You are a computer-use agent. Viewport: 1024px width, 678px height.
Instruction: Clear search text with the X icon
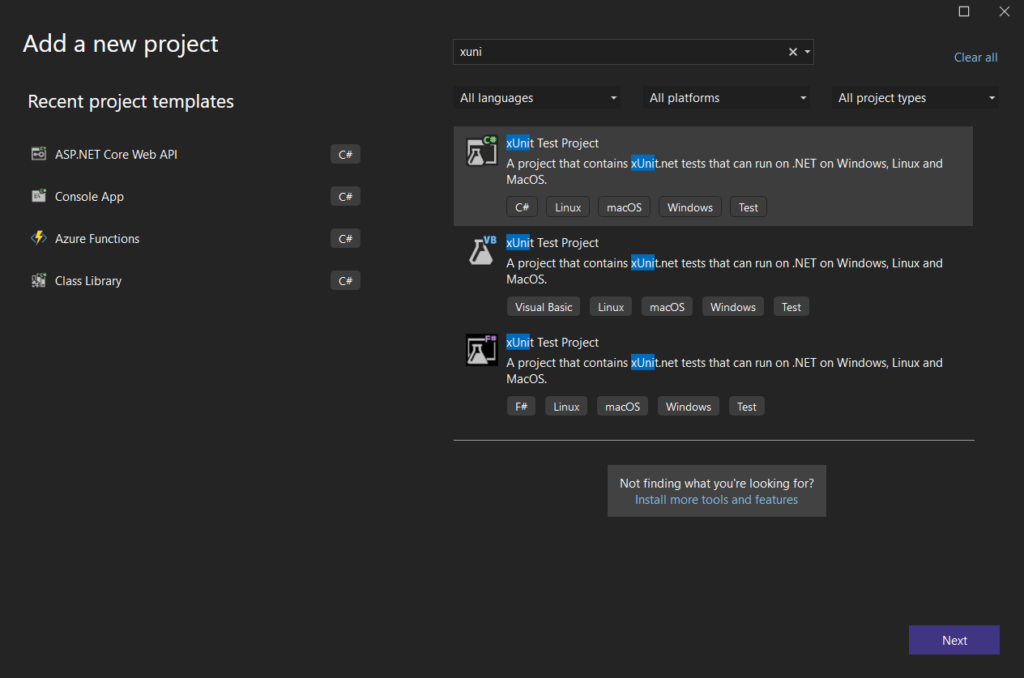(x=793, y=52)
